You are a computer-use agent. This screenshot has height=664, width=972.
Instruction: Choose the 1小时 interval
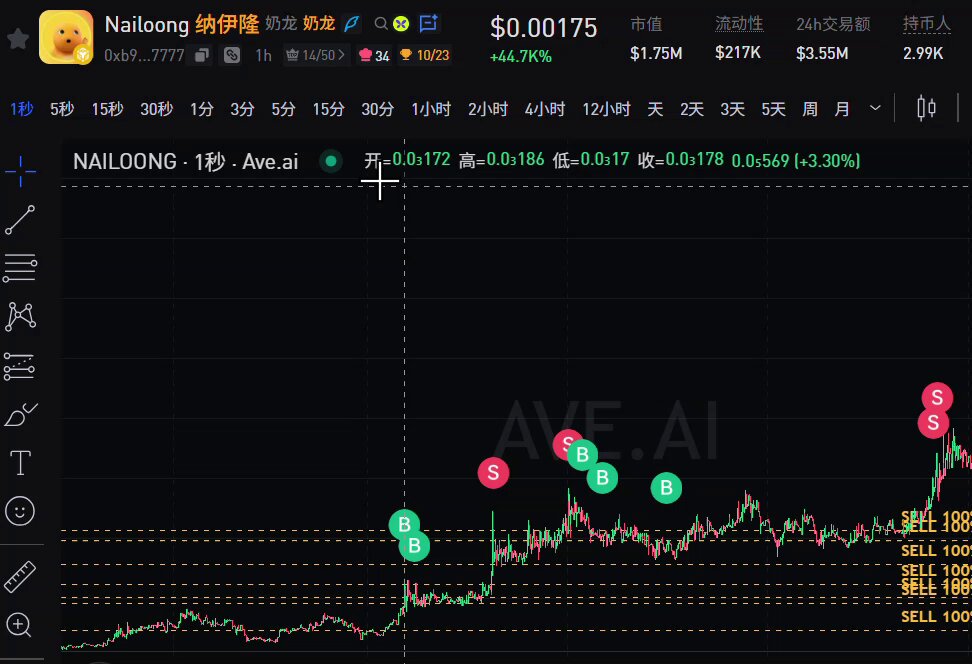[431, 109]
